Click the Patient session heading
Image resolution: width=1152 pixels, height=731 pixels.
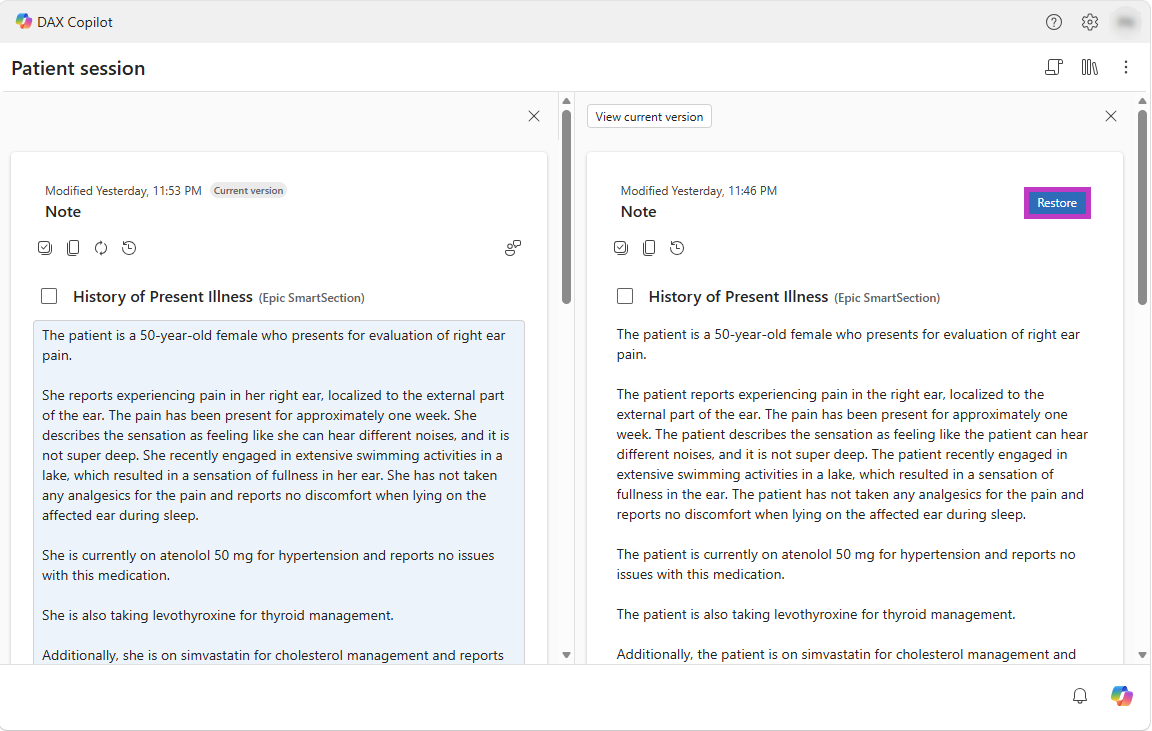coord(79,68)
